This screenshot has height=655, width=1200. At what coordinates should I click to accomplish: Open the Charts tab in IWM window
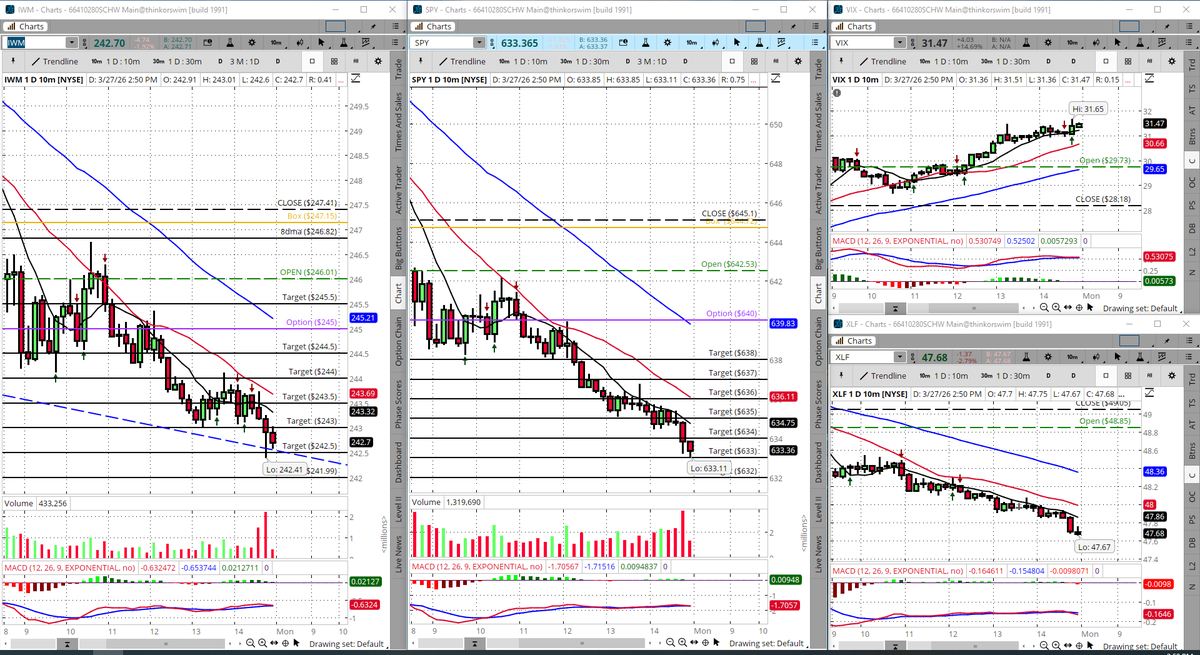click(25, 26)
